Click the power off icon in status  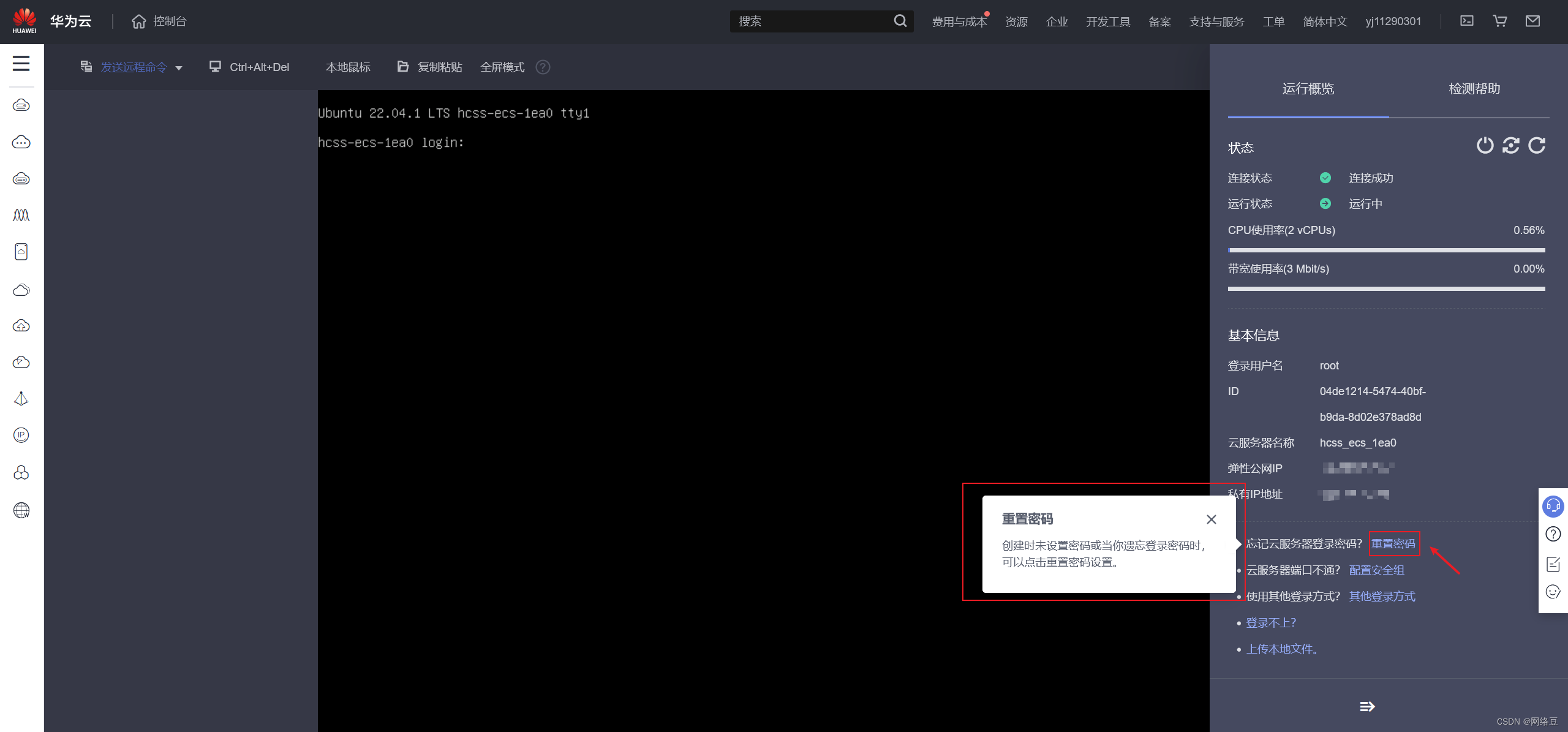click(x=1485, y=146)
